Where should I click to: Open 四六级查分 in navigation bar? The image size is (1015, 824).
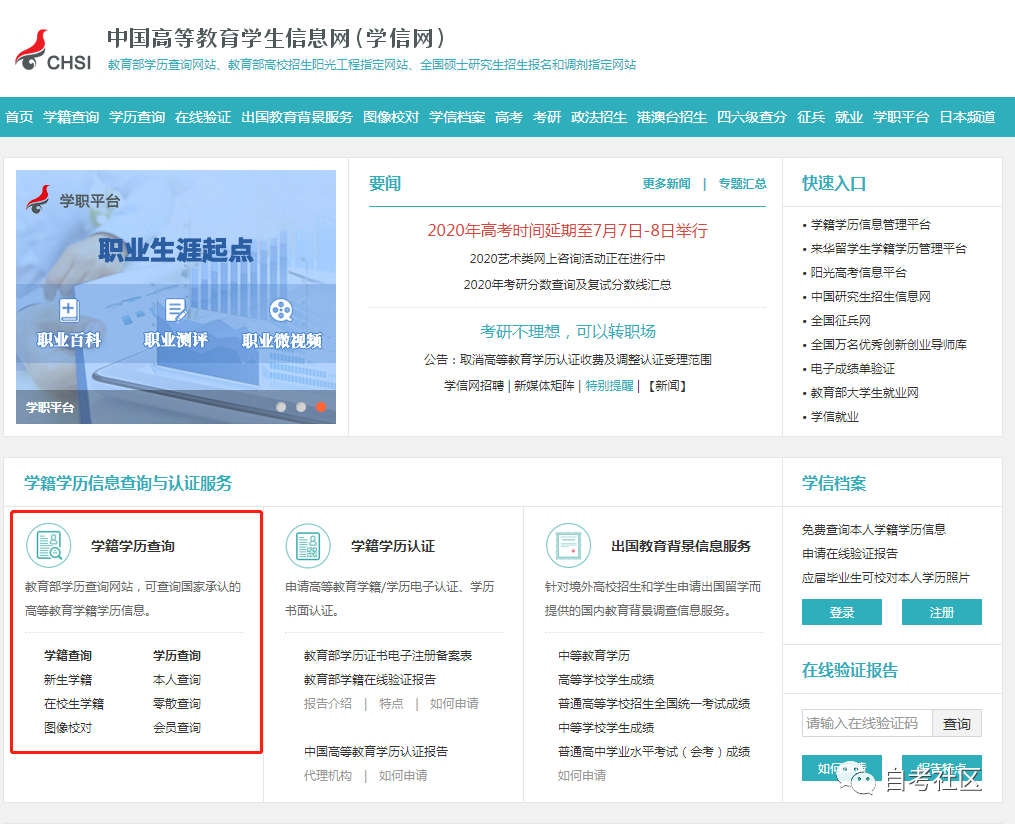point(752,117)
